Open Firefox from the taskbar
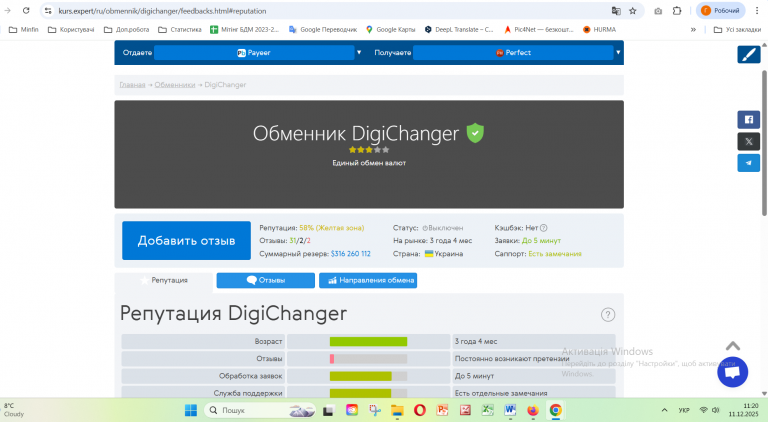This screenshot has width=768, height=422. click(533, 410)
